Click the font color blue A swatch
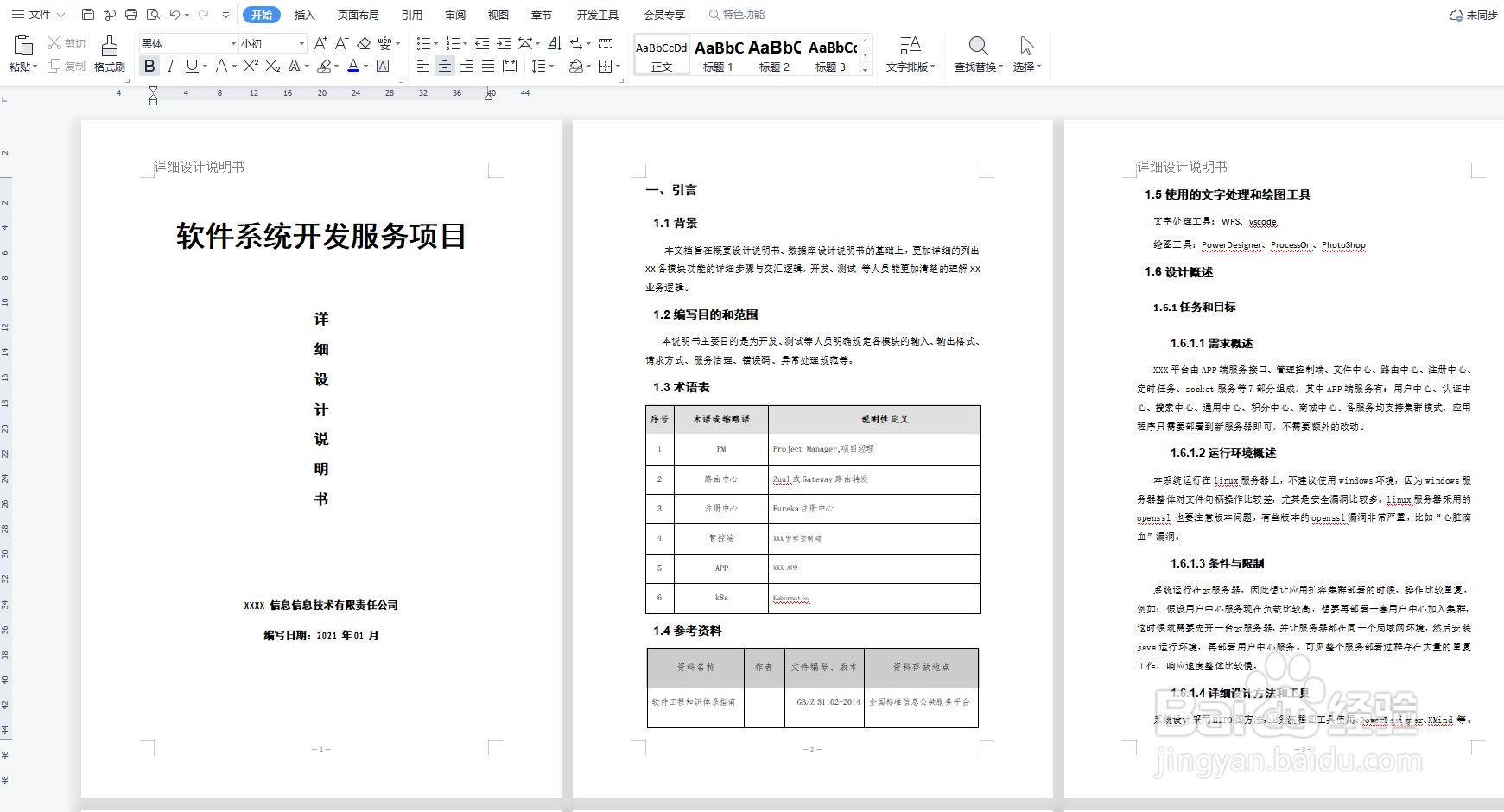Viewport: 1504px width, 812px height. pyautogui.click(x=353, y=66)
